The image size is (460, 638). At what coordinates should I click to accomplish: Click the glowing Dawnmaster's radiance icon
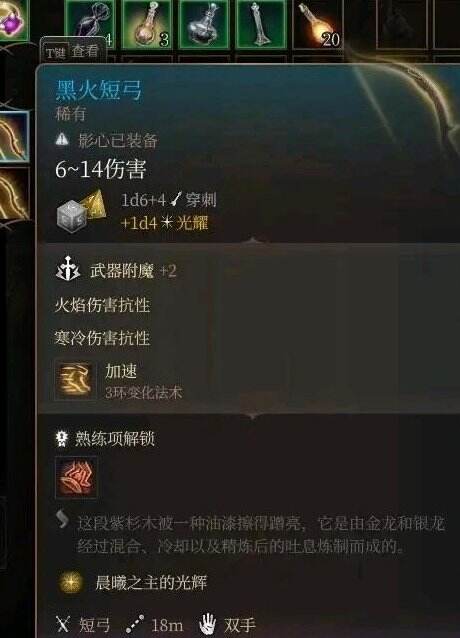click(71, 582)
